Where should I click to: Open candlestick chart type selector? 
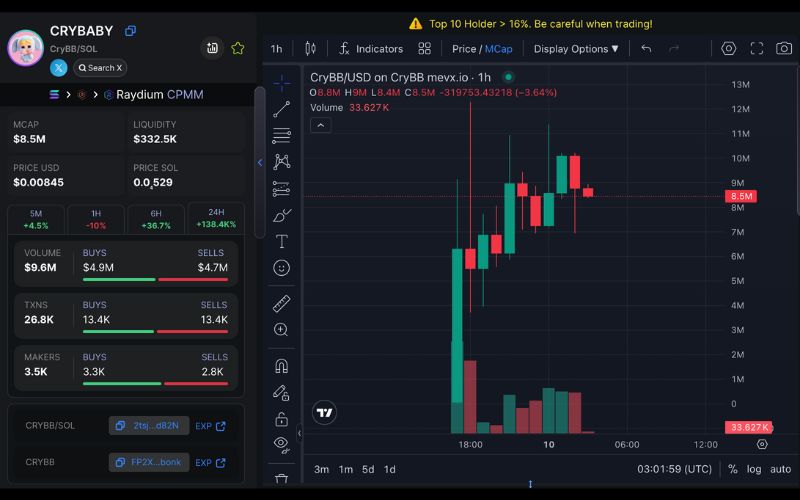point(310,48)
